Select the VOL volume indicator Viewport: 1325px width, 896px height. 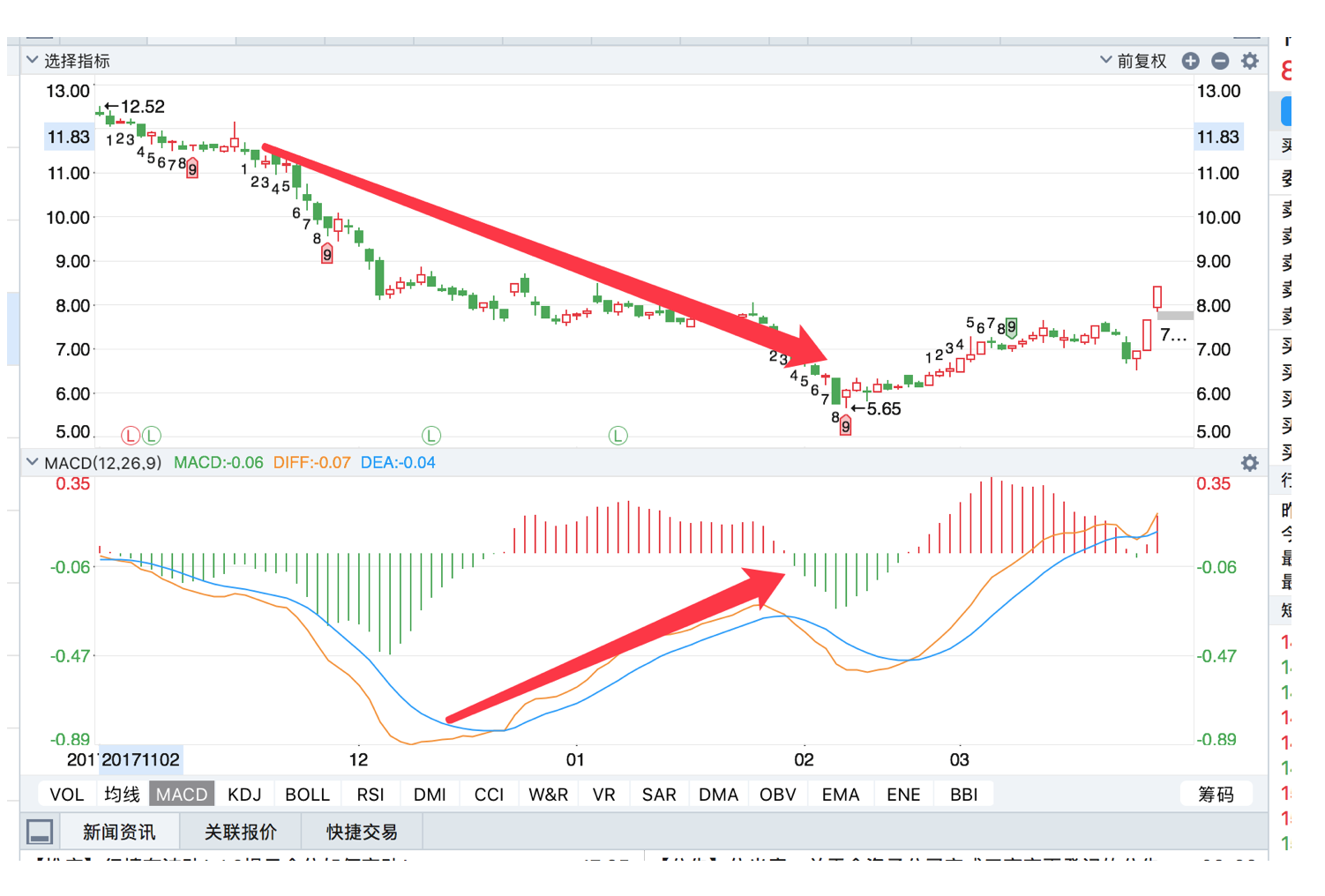coord(66,794)
